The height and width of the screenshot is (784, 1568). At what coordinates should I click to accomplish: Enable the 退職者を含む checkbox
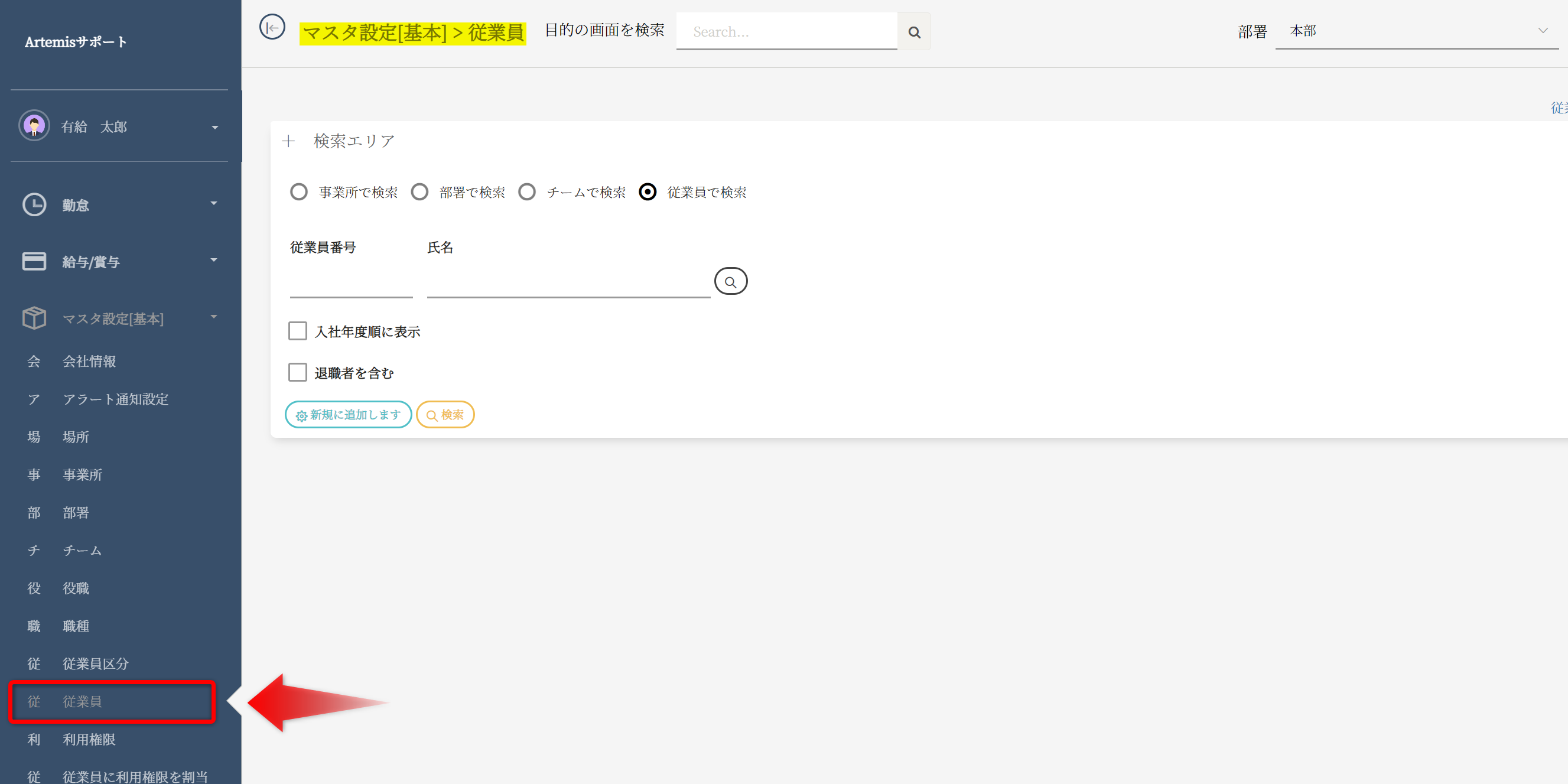point(298,373)
